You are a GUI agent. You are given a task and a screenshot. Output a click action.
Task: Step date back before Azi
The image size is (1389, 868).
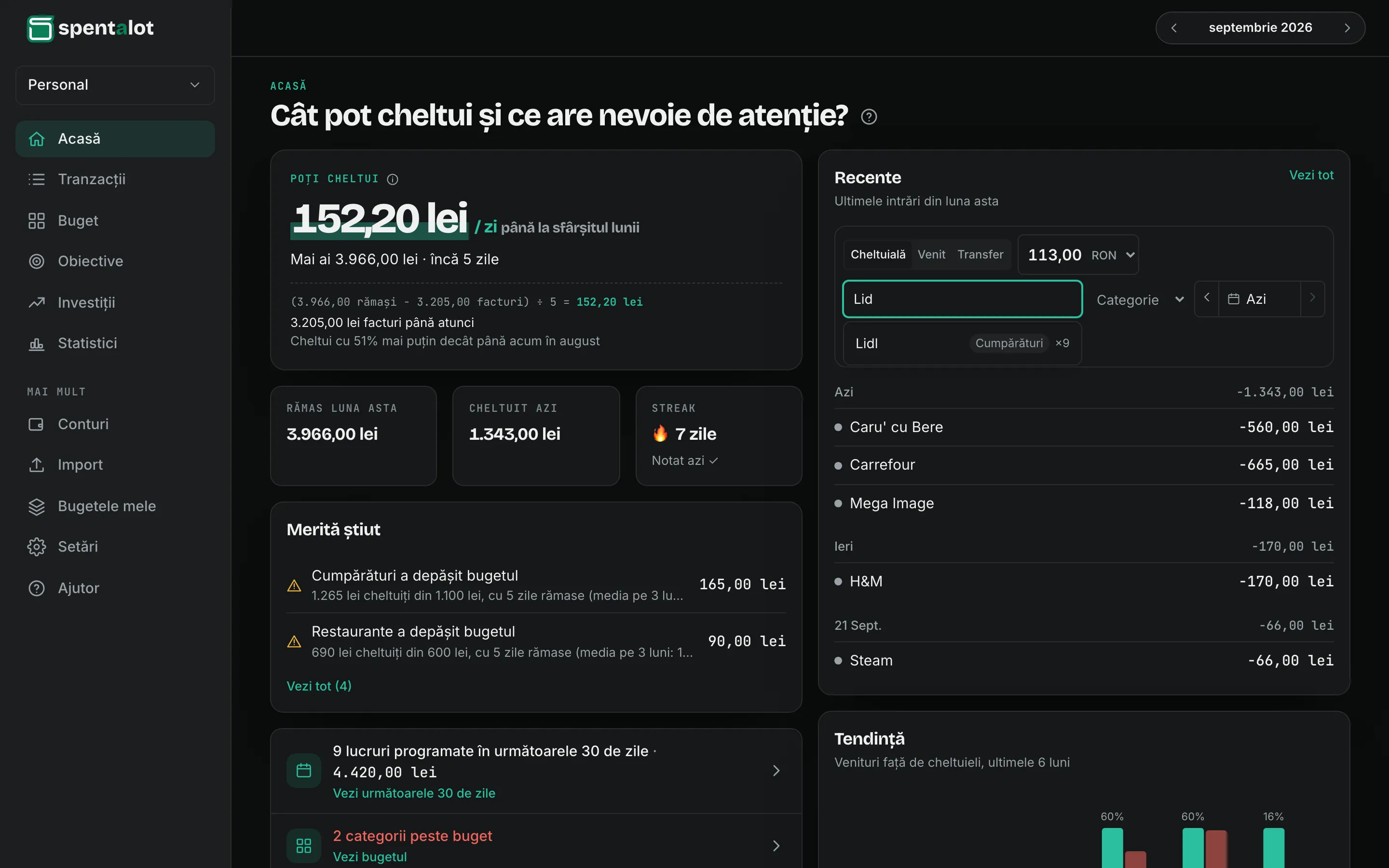1207,298
